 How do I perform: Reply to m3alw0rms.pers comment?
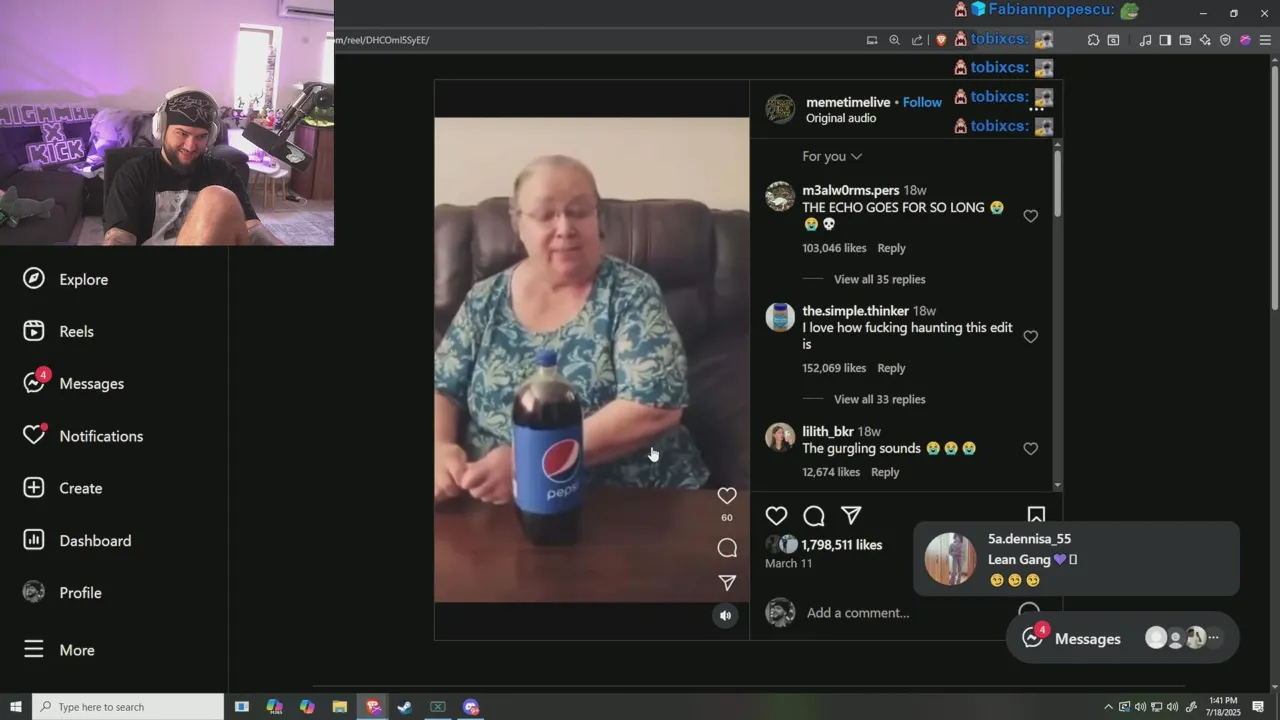[x=891, y=248]
